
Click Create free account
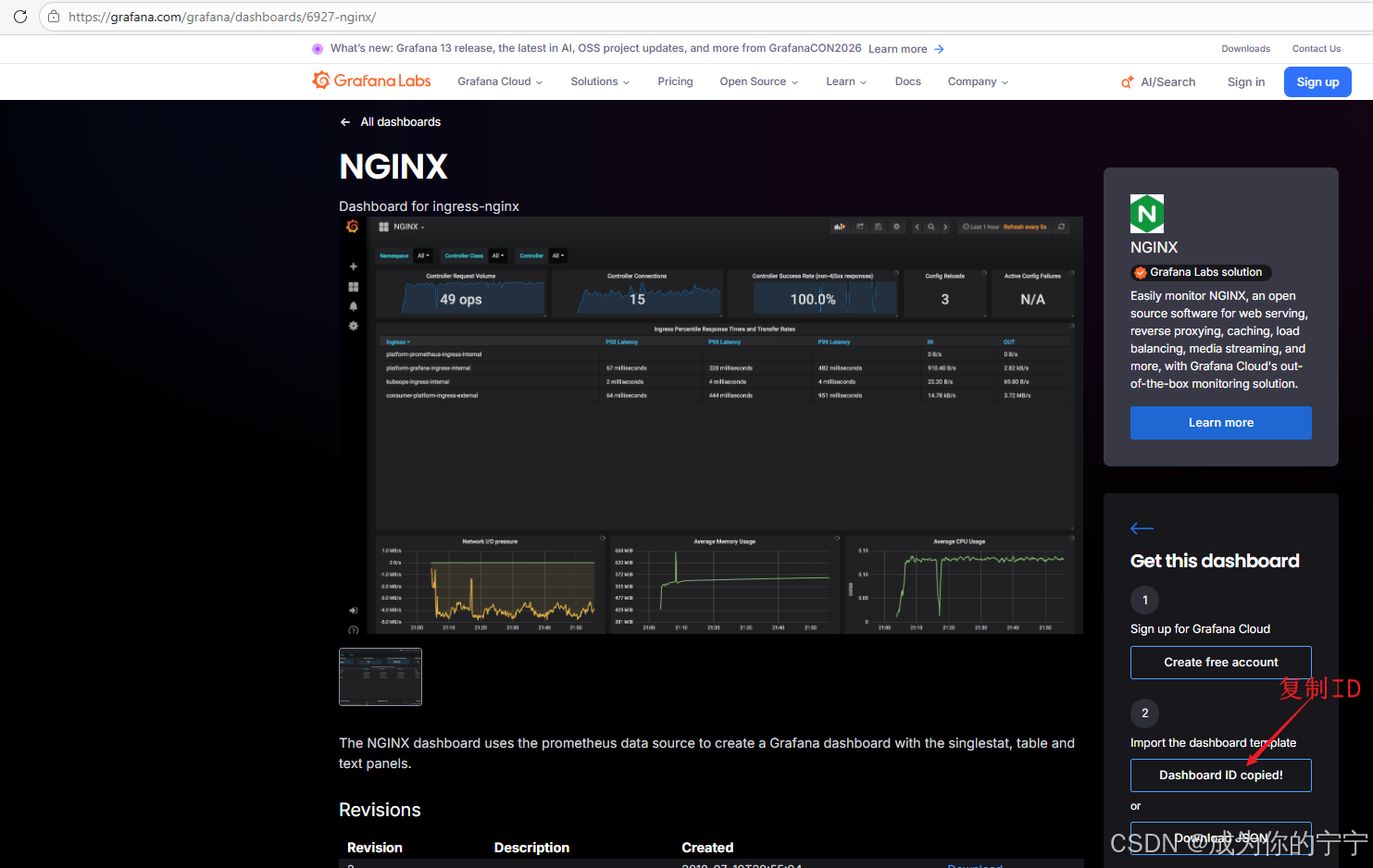point(1220,663)
